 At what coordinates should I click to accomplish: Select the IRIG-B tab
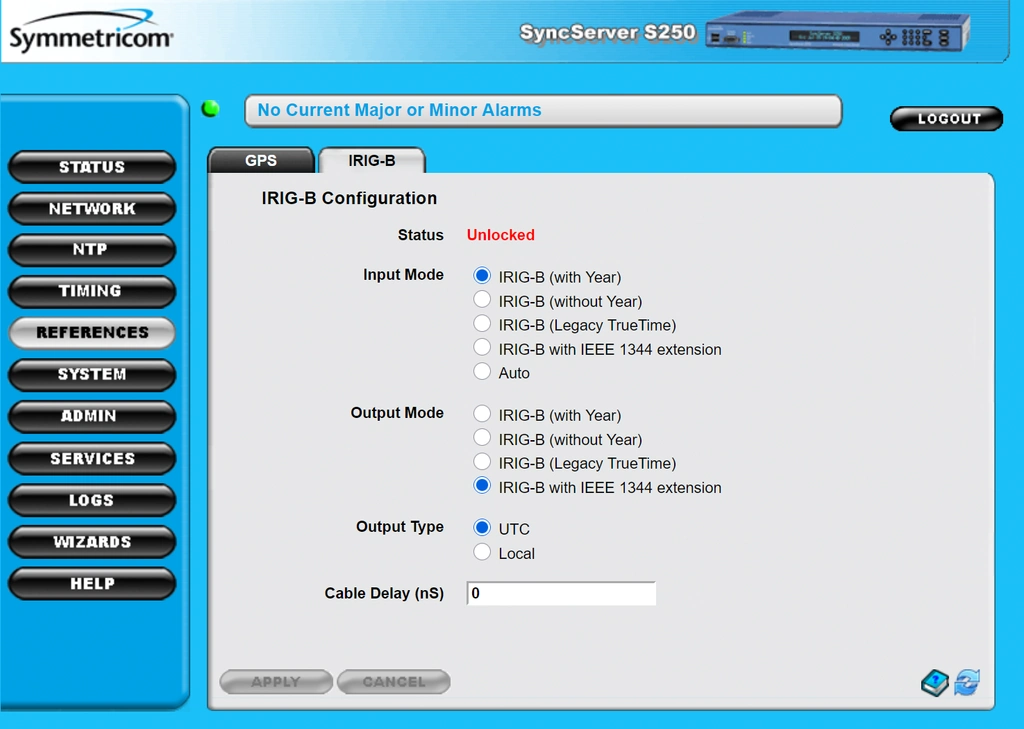tap(372, 161)
